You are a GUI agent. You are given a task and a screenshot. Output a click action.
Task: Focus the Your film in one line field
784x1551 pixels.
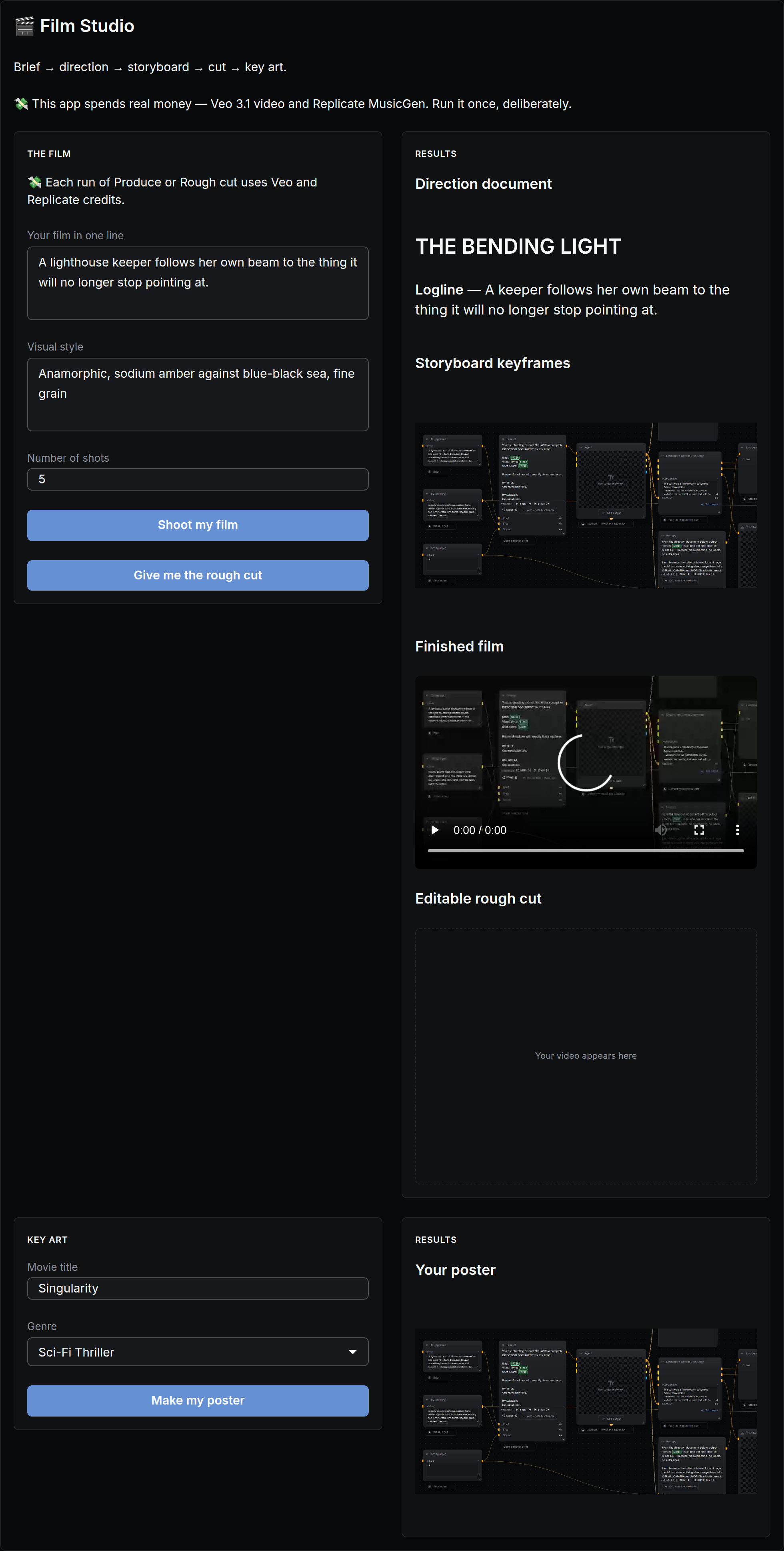pos(198,283)
